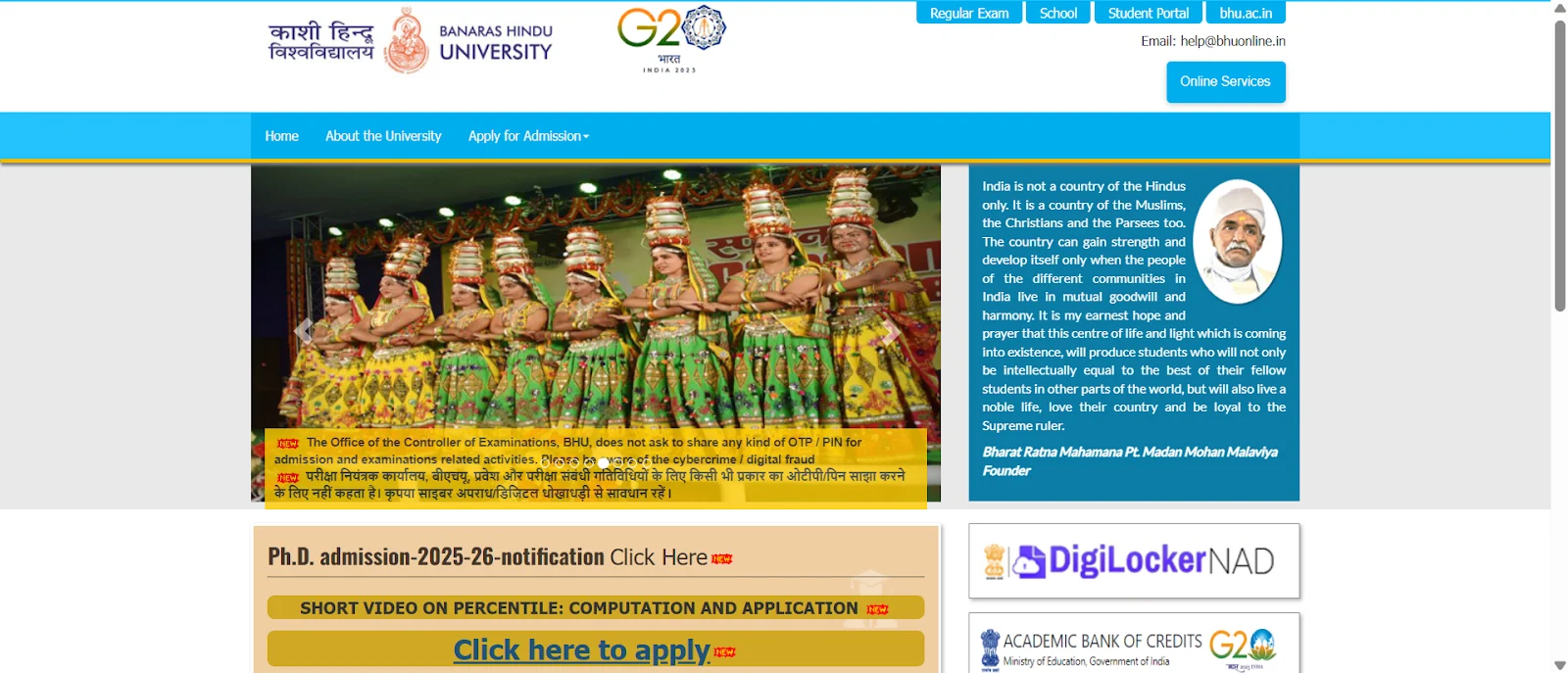
Task: Open Ph.D. admission-2025-26-notification Click Here link
Action: (x=501, y=557)
